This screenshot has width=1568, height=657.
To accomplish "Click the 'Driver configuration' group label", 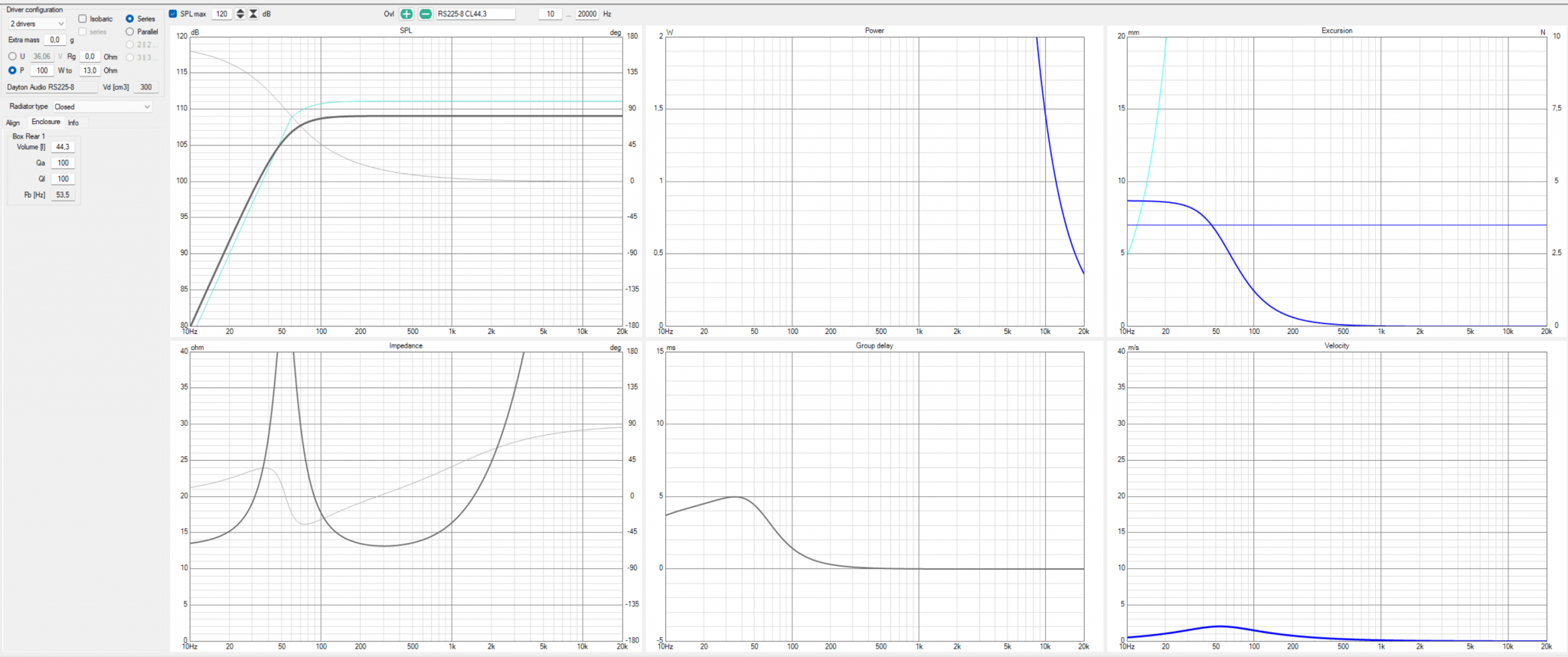I will [34, 10].
